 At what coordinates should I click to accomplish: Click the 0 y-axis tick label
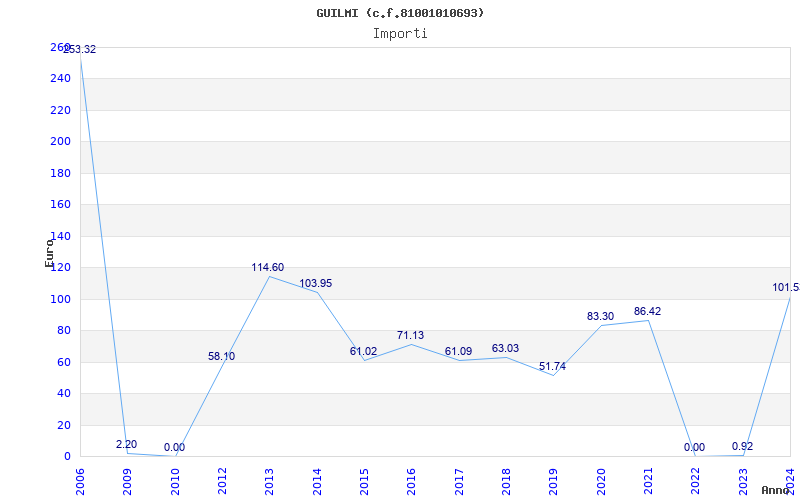(67, 457)
